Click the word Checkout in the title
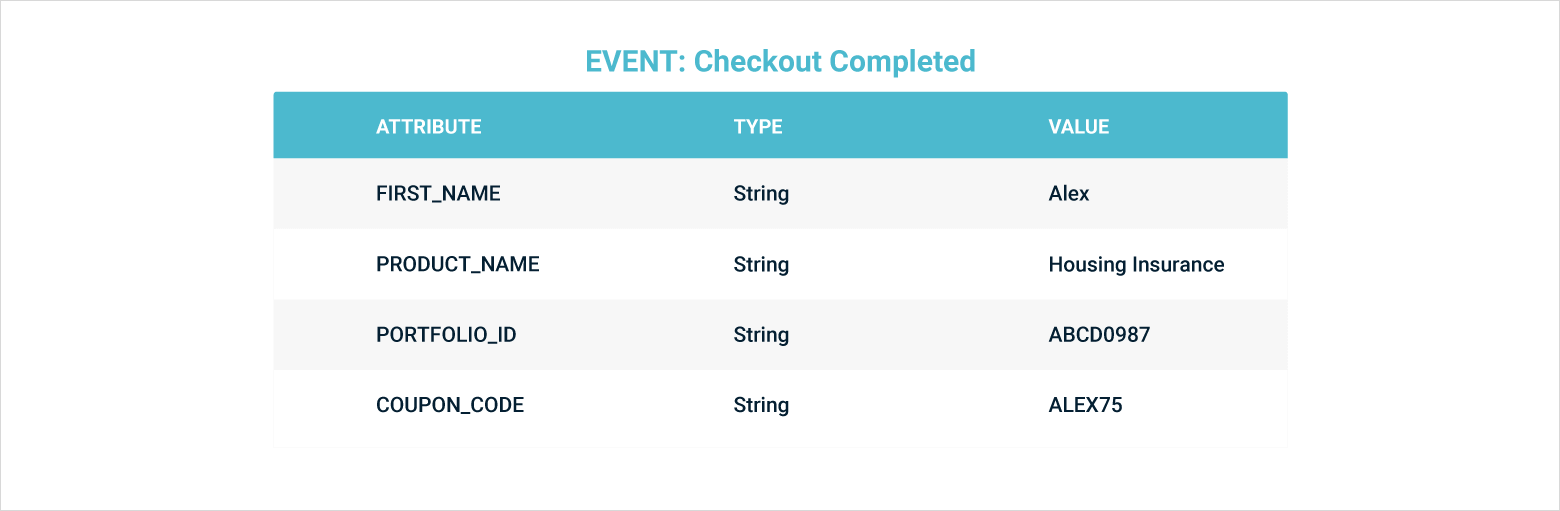 click(757, 61)
